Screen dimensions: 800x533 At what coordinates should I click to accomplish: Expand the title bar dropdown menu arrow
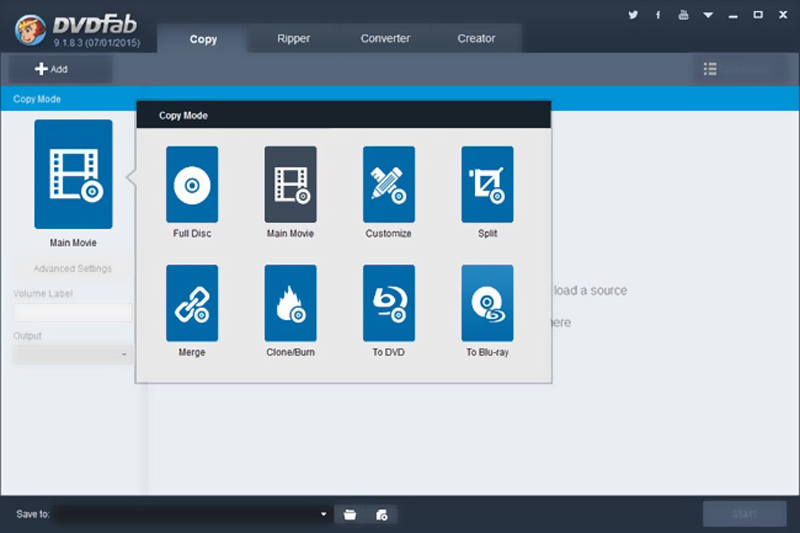[x=708, y=15]
